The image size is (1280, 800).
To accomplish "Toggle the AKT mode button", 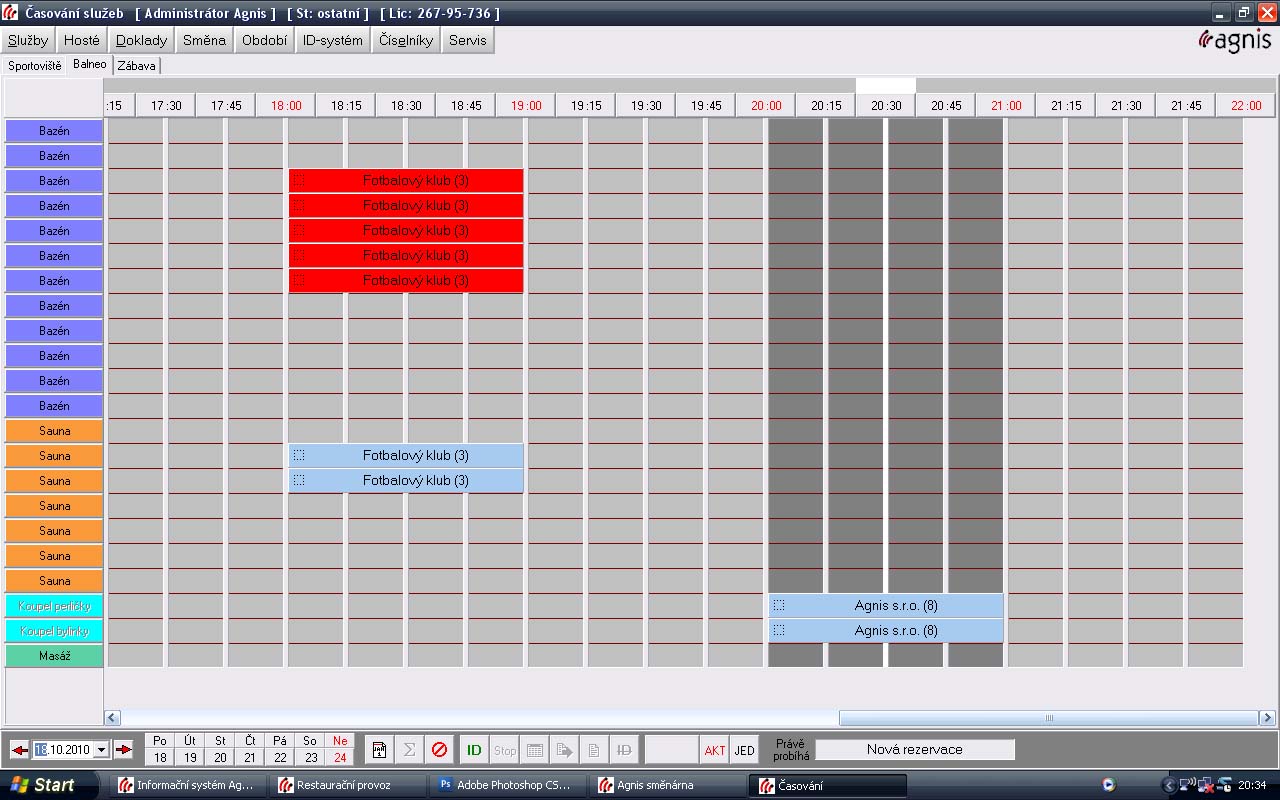I will point(714,751).
